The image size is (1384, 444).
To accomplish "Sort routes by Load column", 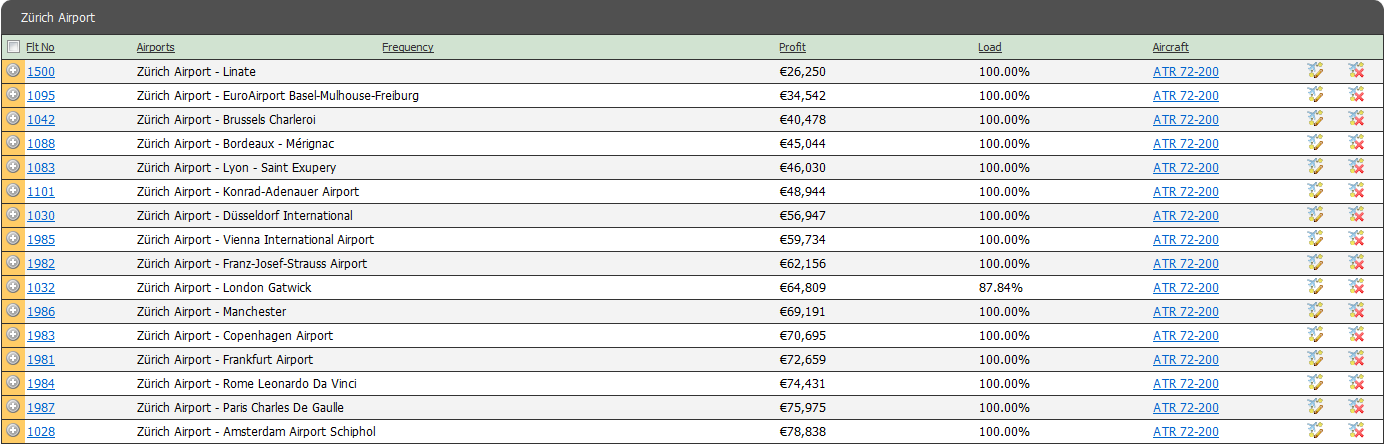I will 989,47.
